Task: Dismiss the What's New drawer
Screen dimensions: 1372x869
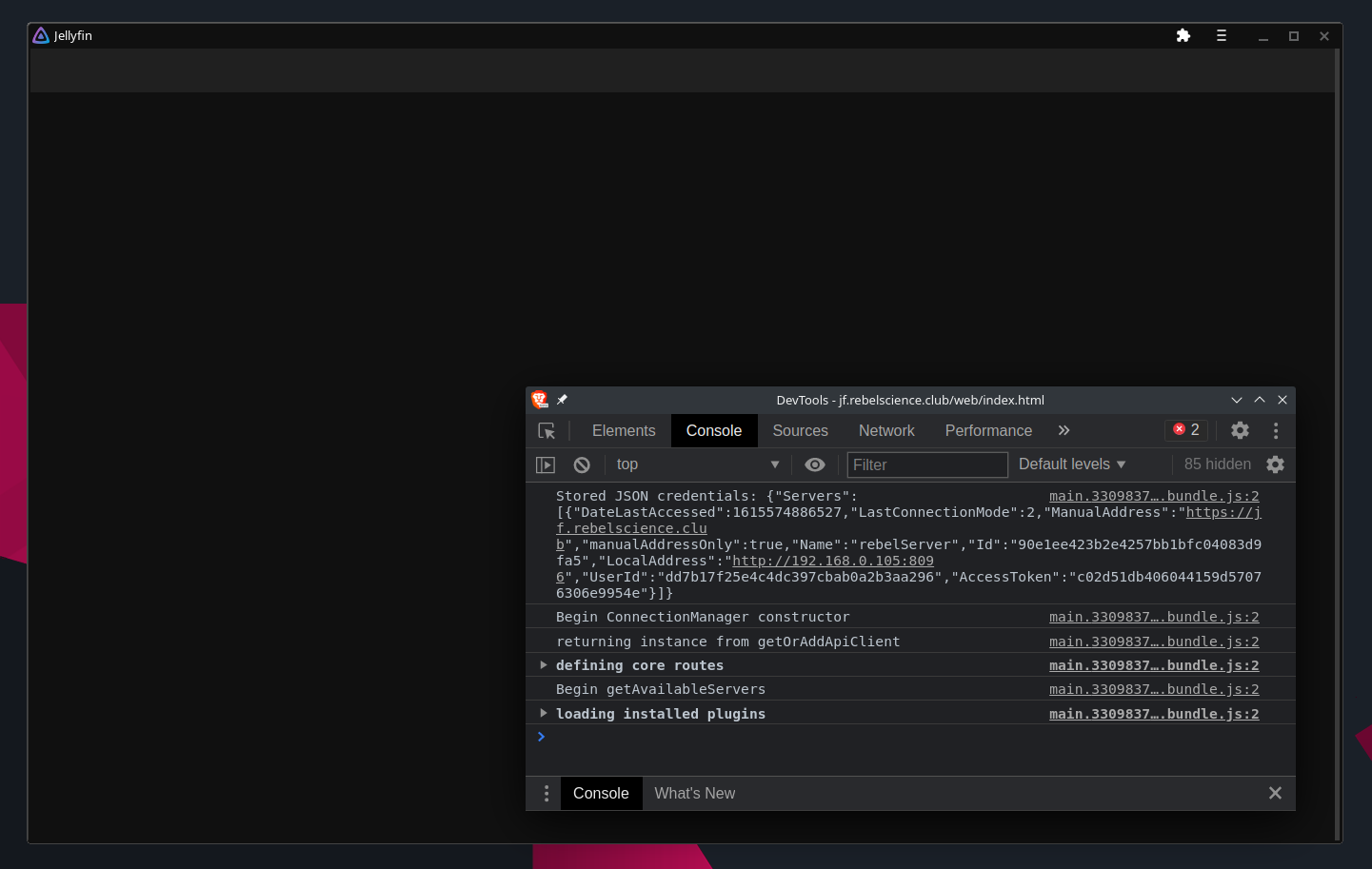Action: coord(1275,793)
